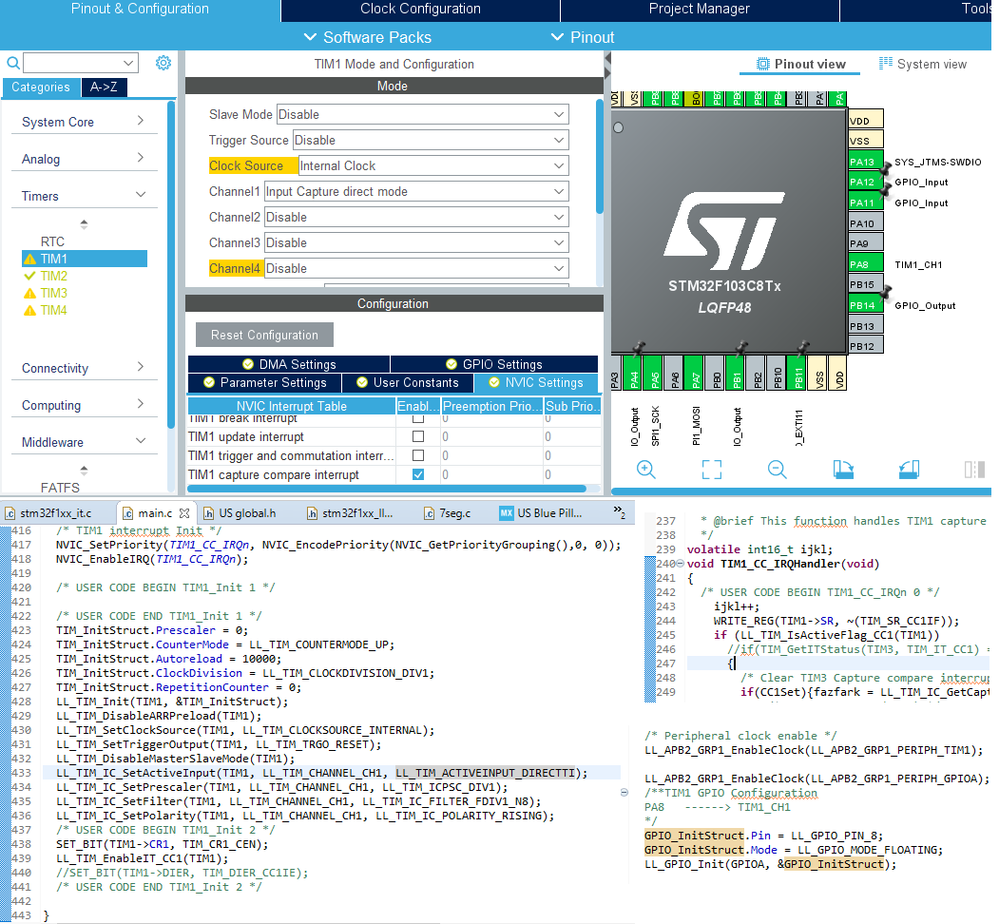The image size is (999, 924).
Task: Enable TIM1 trigger and commutation interrupt checkbox
Action: coord(418,456)
